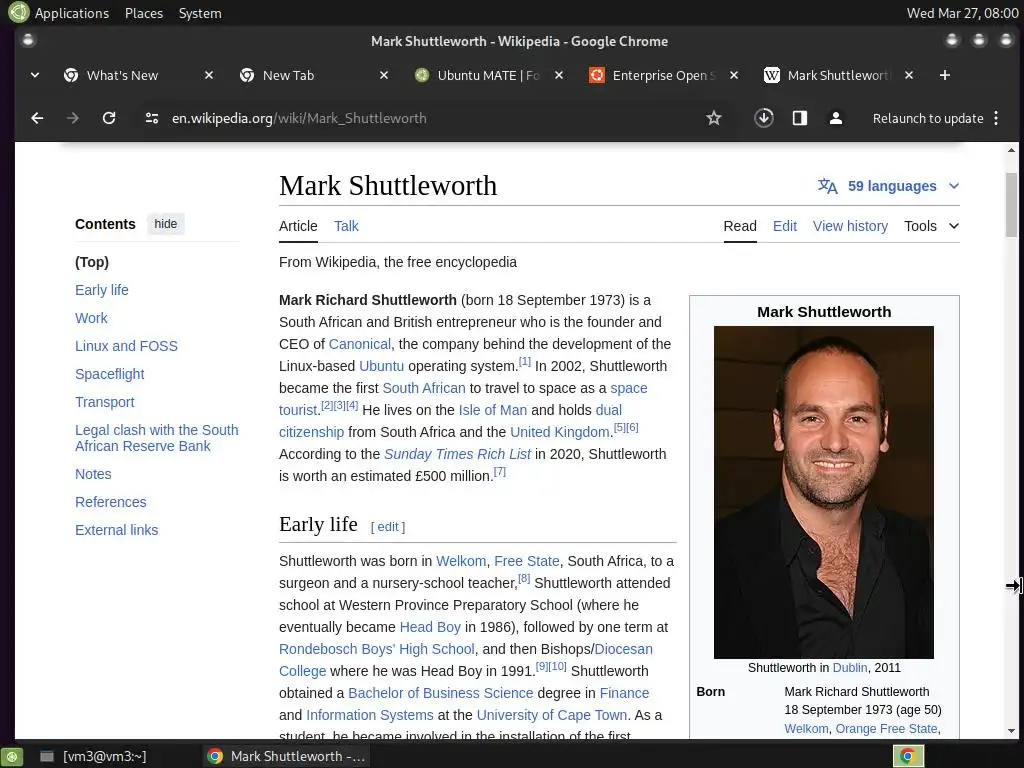This screenshot has width=1024, height=768.
Task: Expand the Tools dropdown menu
Action: (x=931, y=226)
